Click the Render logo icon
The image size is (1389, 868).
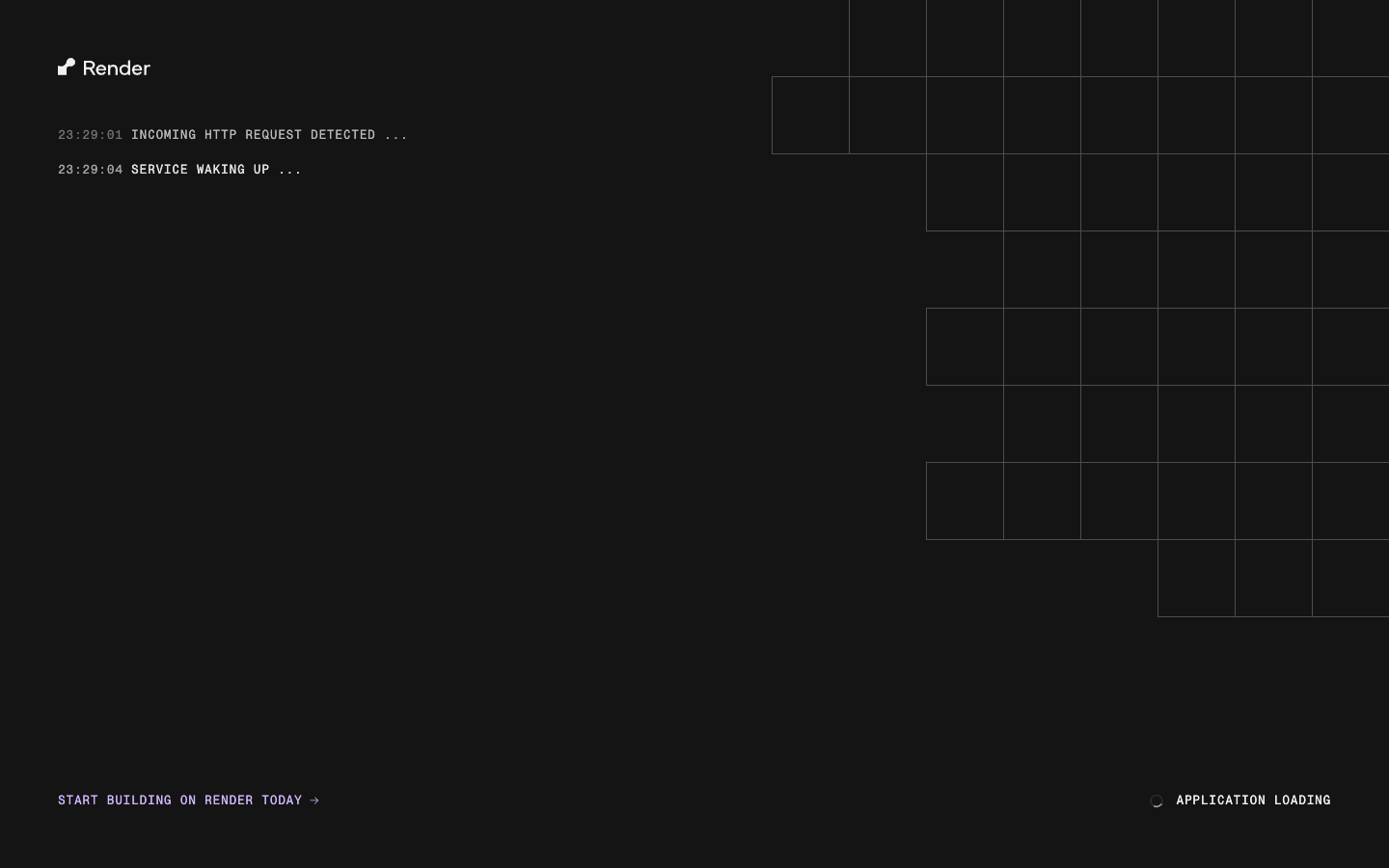(x=67, y=67)
